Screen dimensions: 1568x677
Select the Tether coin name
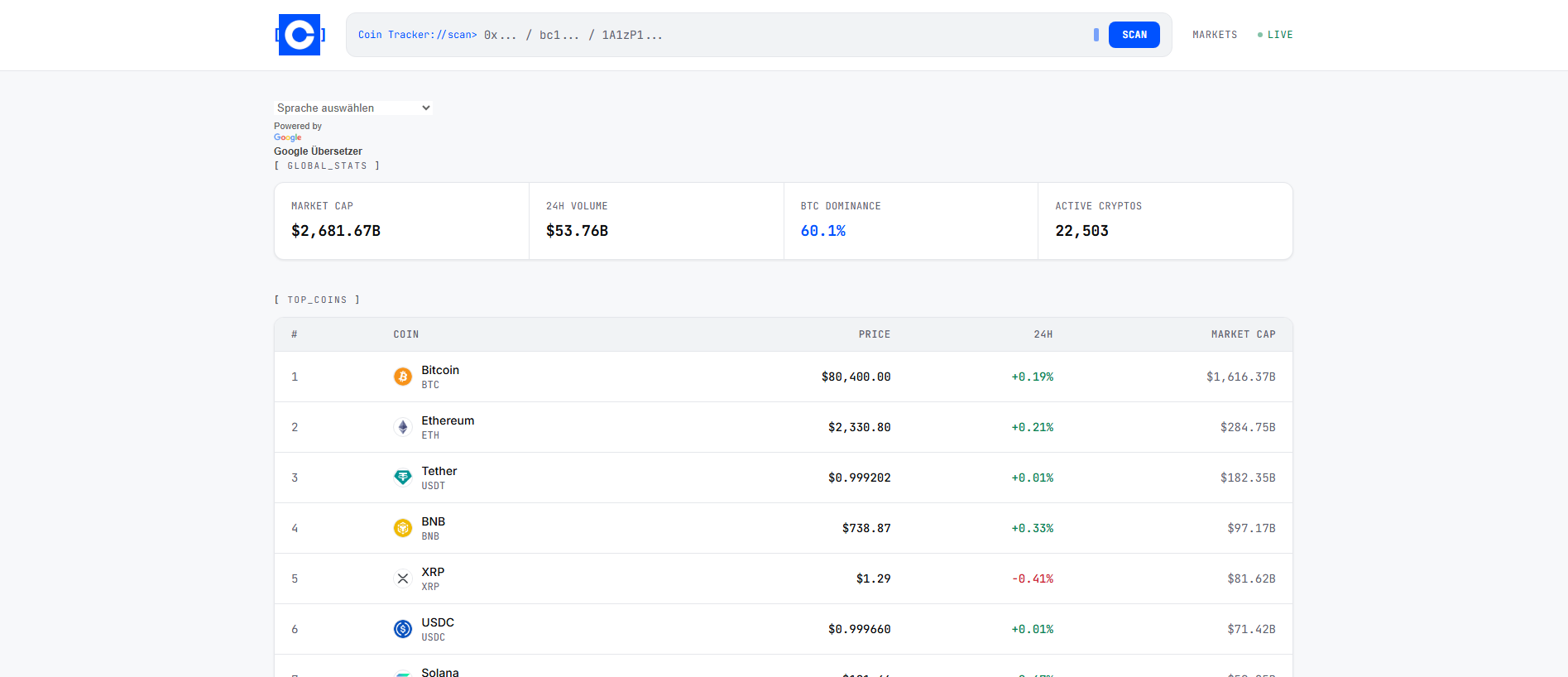(439, 471)
